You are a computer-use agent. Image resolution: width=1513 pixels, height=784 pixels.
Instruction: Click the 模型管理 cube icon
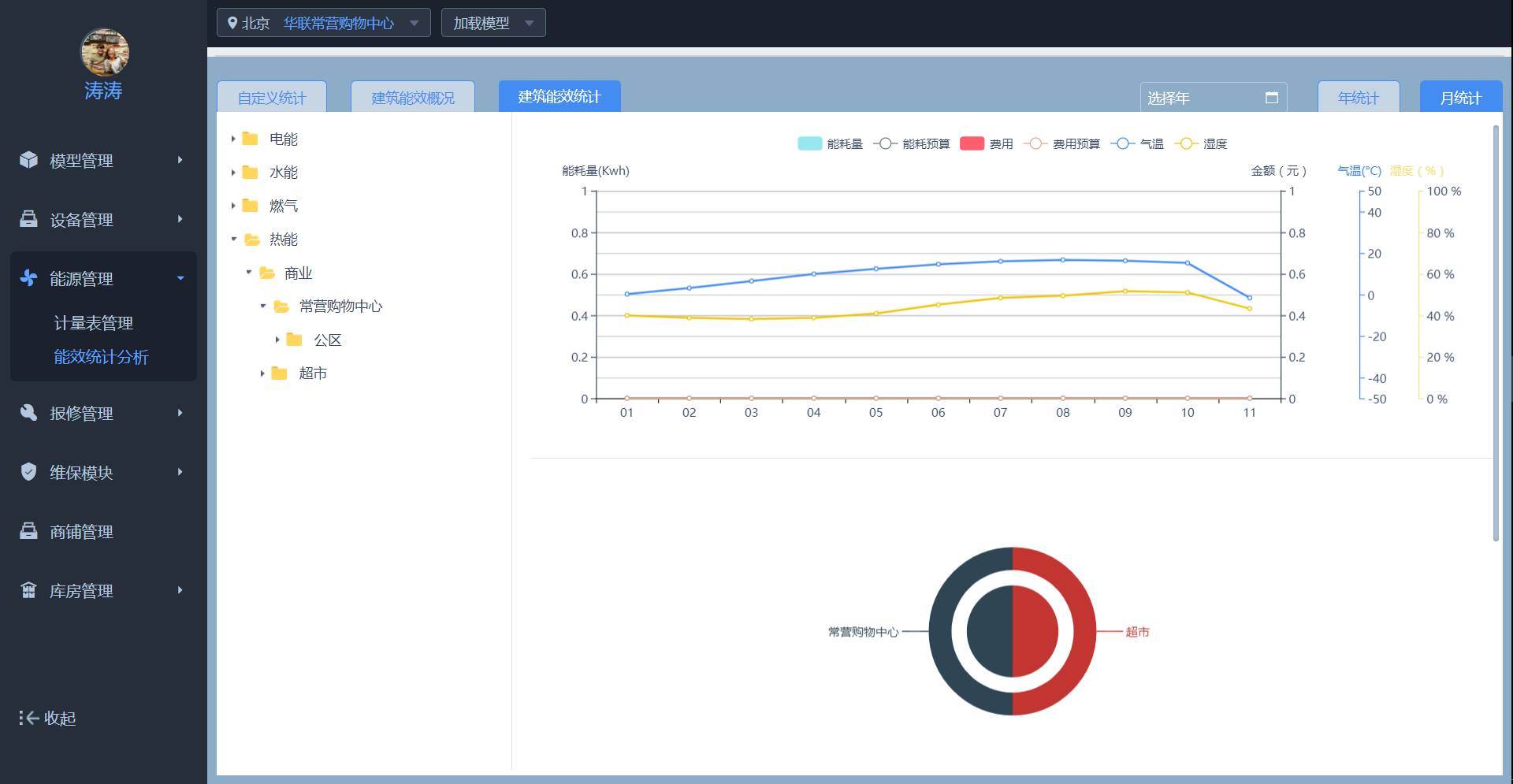(x=28, y=160)
